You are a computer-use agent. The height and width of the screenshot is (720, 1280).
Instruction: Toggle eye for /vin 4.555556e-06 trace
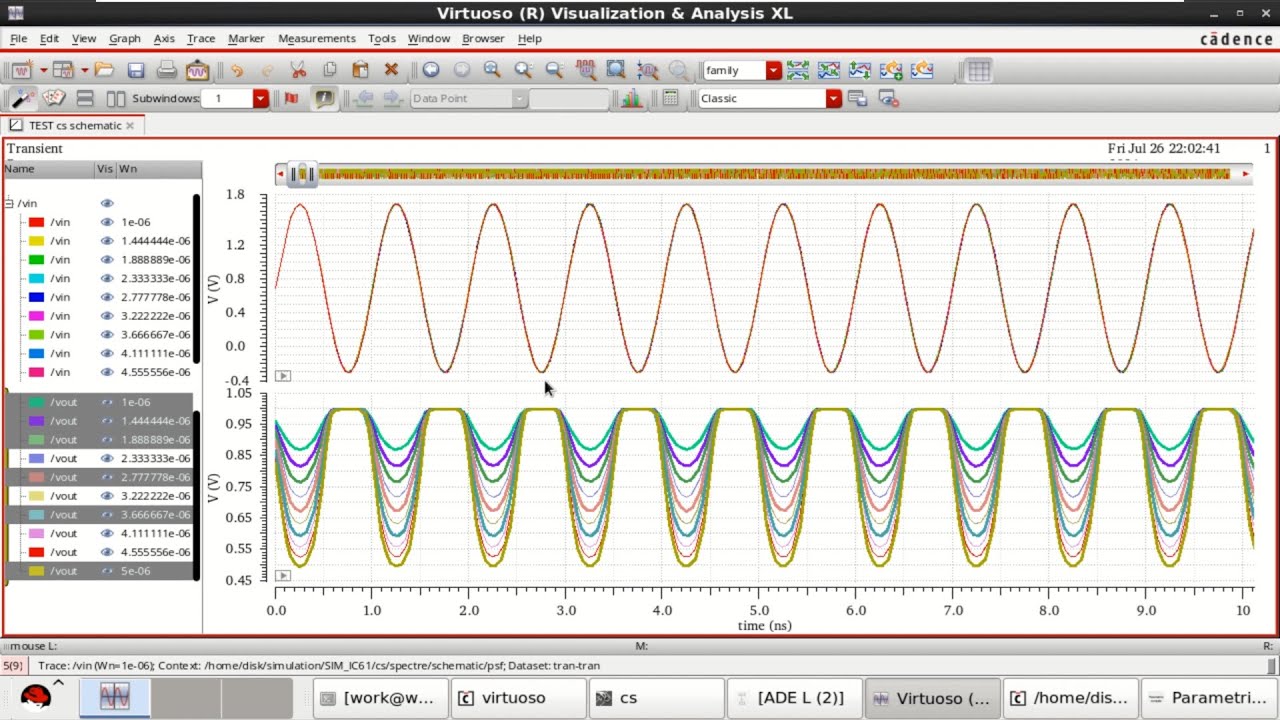[107, 372]
